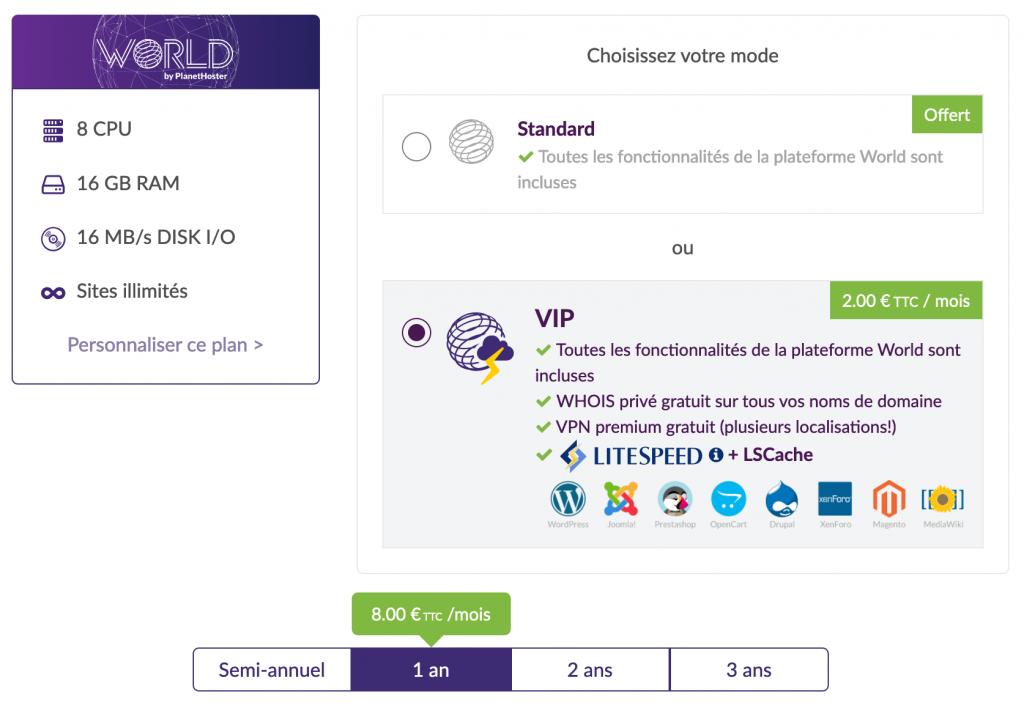Viewport: 1024px width, 708px height.
Task: Click the Magento logo icon
Action: (x=889, y=500)
